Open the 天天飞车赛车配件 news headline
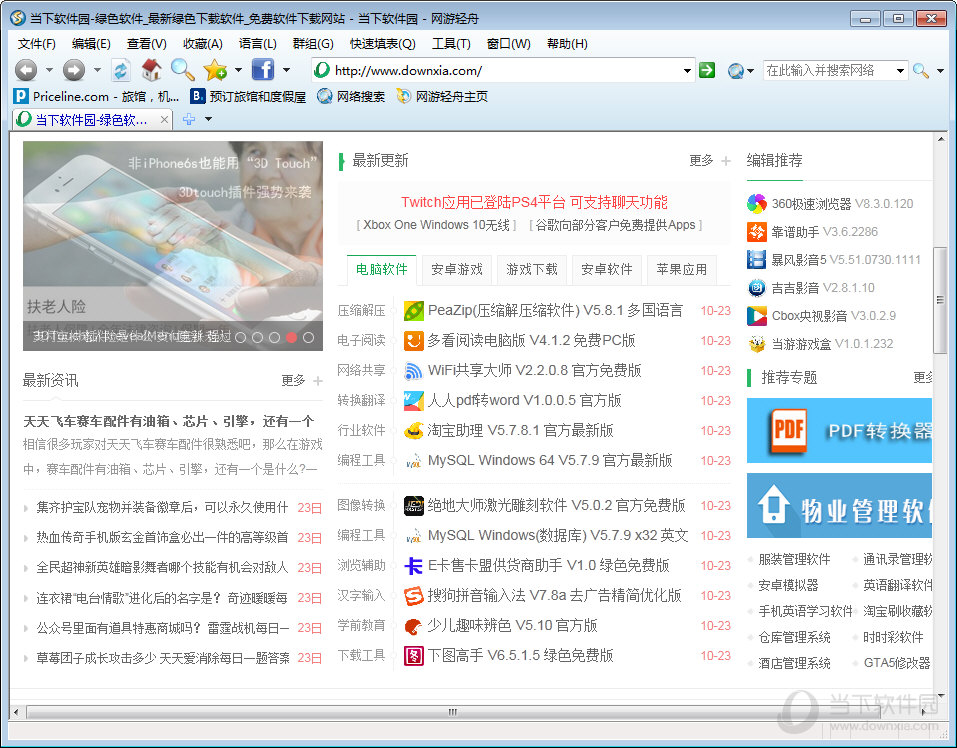957x748 pixels. pyautogui.click(x=169, y=422)
